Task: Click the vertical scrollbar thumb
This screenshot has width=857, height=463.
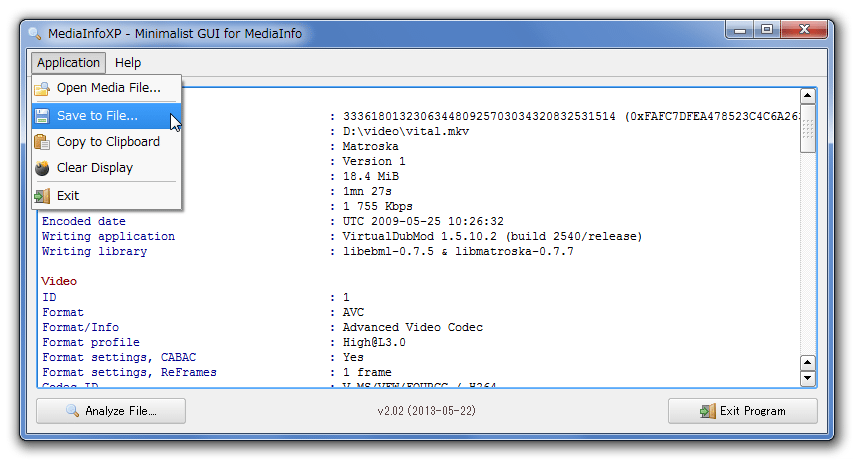Action: pos(808,128)
